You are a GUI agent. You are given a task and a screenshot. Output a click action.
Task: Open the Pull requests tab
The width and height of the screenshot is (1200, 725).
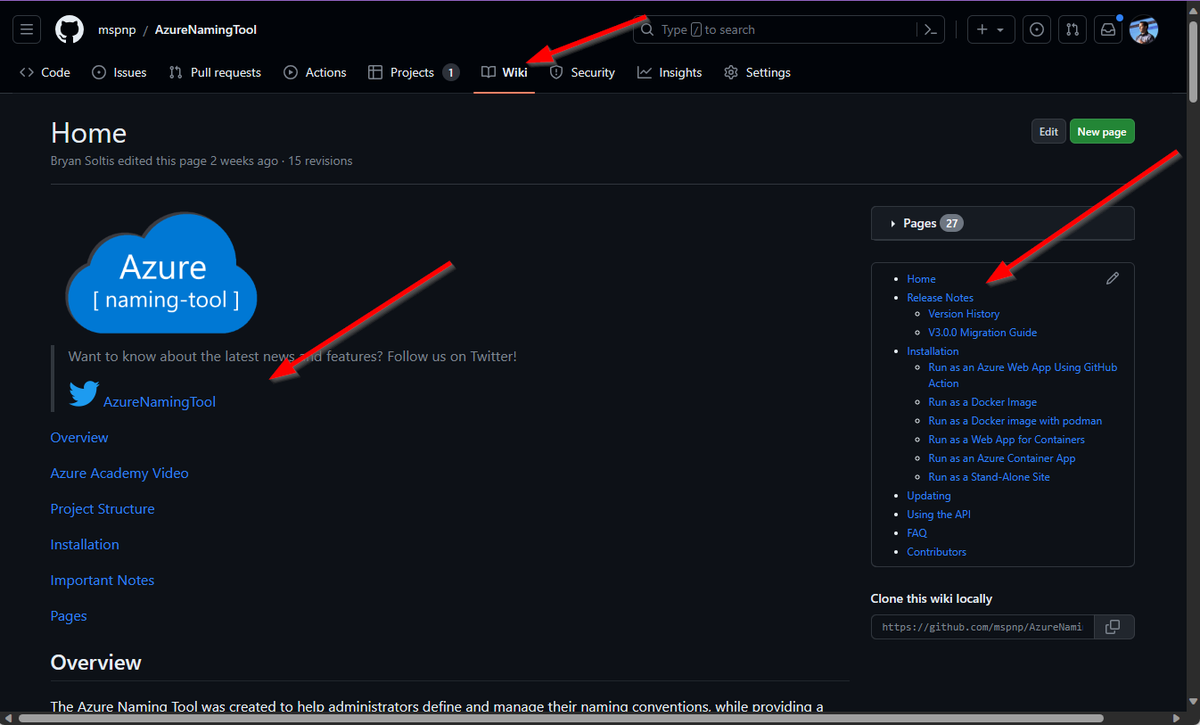(215, 73)
